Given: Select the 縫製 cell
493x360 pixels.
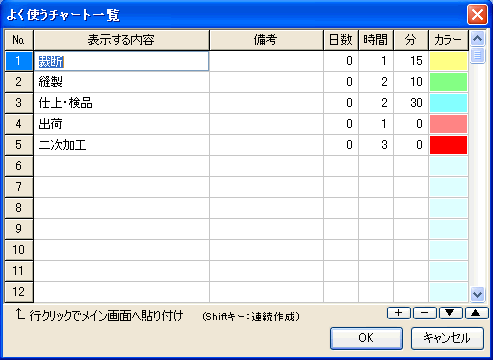Looking at the screenshot, I should [121, 82].
